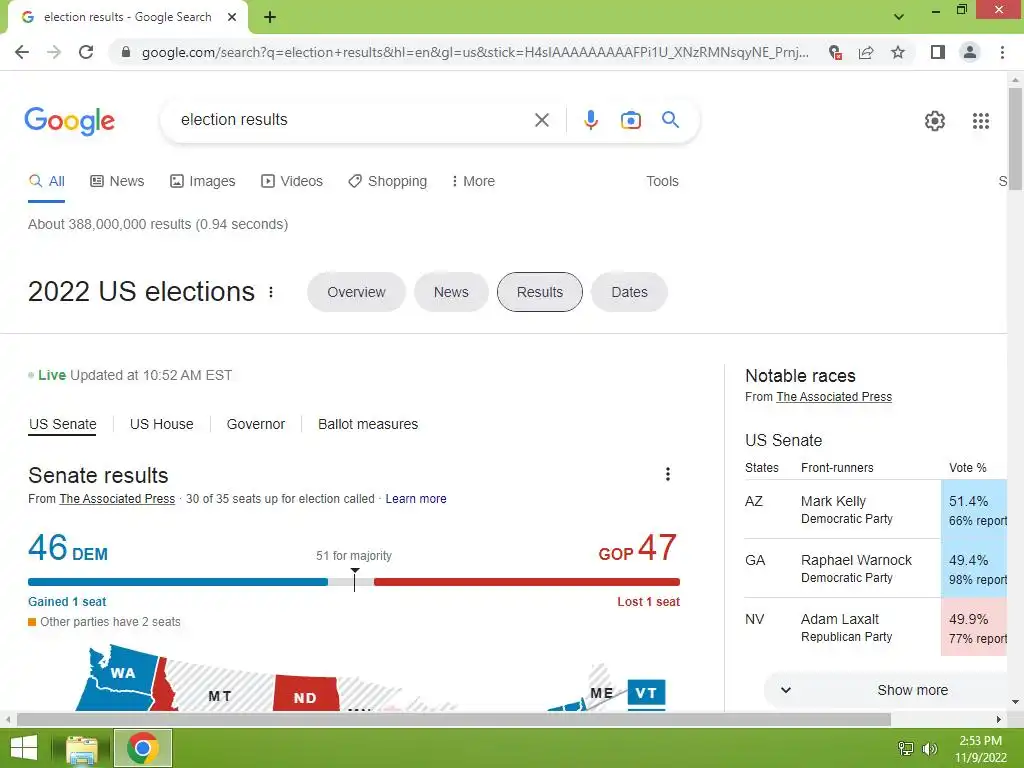Click the red GOP seats bar
The image size is (1024, 768).
(526, 582)
